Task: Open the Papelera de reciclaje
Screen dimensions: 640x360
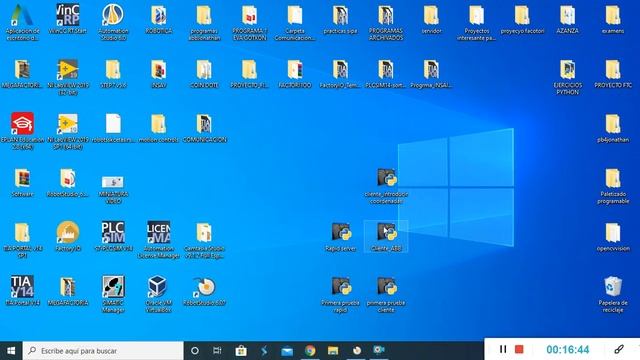Action: [613, 294]
